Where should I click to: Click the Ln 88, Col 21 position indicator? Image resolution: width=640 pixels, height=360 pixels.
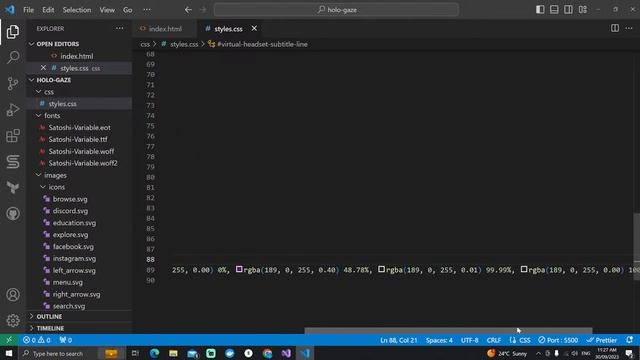pyautogui.click(x=398, y=340)
